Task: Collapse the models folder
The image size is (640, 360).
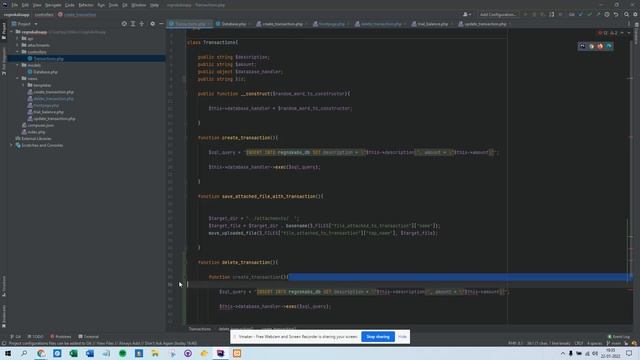Action: click(x=18, y=65)
